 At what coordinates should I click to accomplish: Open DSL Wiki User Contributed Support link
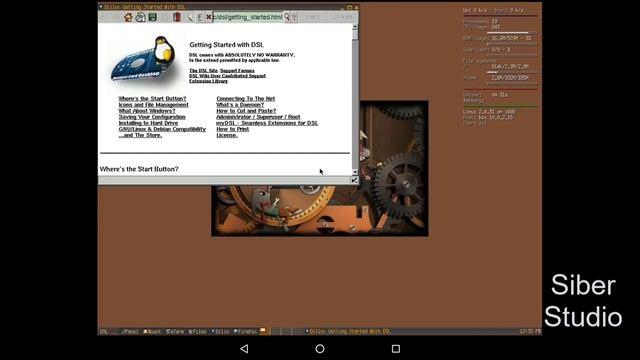pyautogui.click(x=227, y=76)
